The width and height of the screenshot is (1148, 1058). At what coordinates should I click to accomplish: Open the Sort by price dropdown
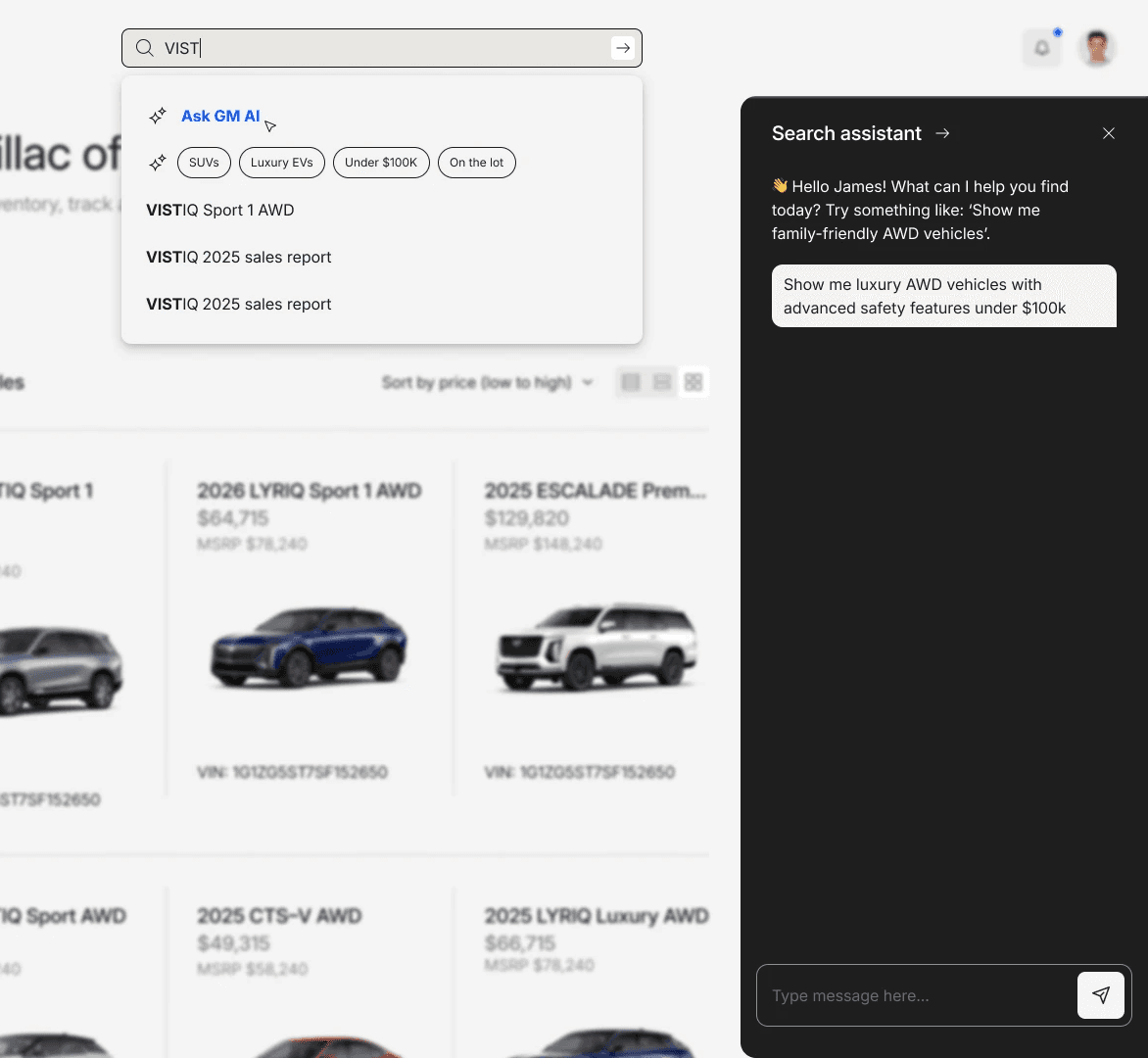[487, 382]
